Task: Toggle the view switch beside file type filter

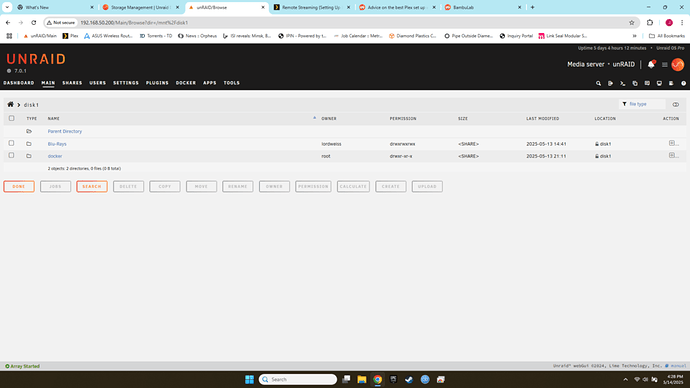Action: 675,104
